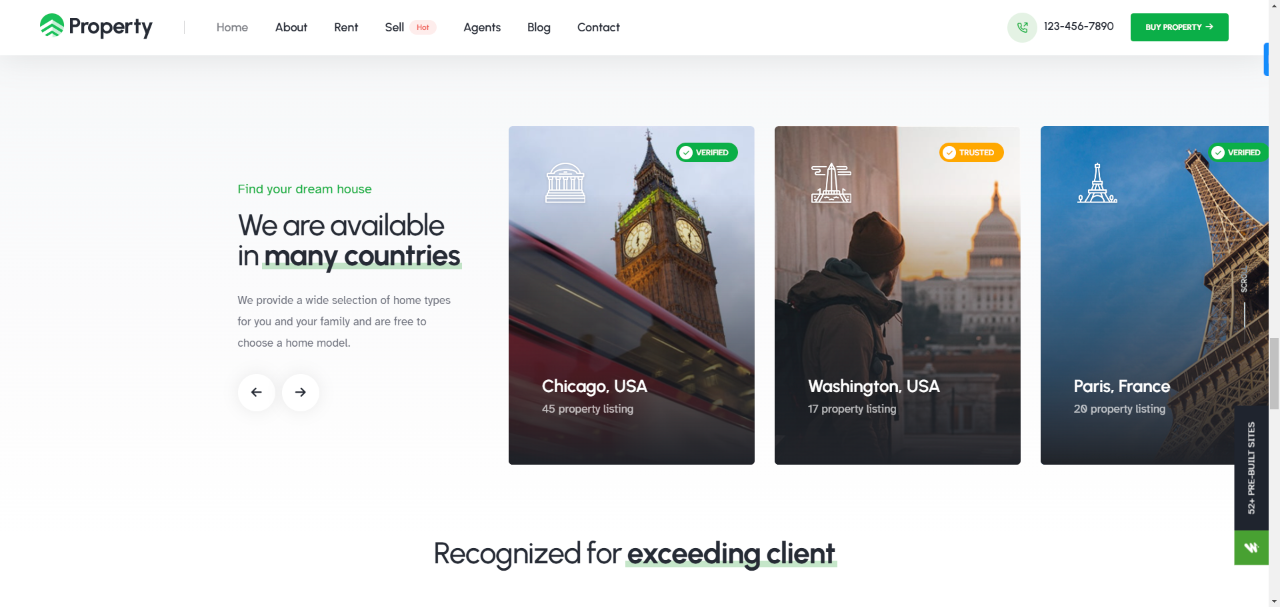
Task: Open the Rent navigation item
Action: click(346, 27)
